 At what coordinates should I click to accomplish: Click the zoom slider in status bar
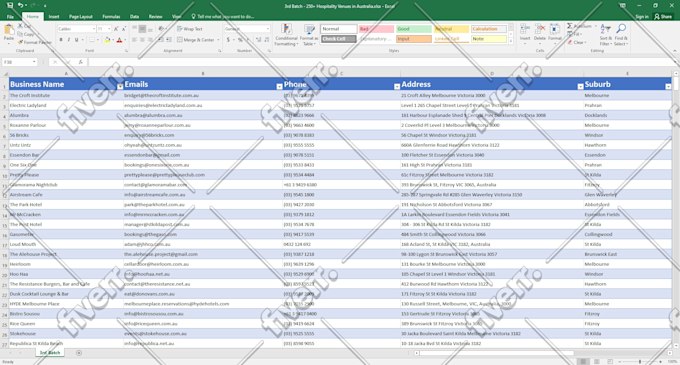coord(640,362)
